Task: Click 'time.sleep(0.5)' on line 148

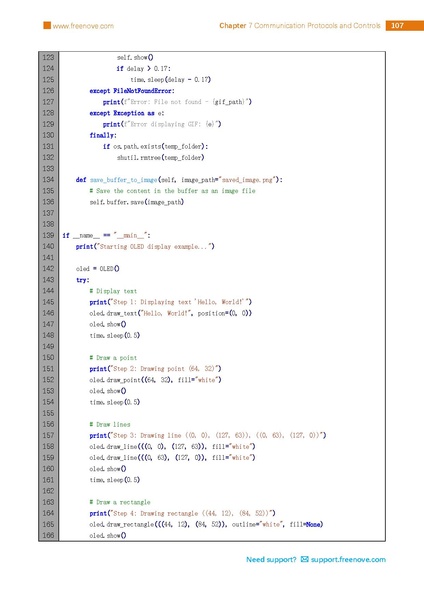Action: point(114,335)
